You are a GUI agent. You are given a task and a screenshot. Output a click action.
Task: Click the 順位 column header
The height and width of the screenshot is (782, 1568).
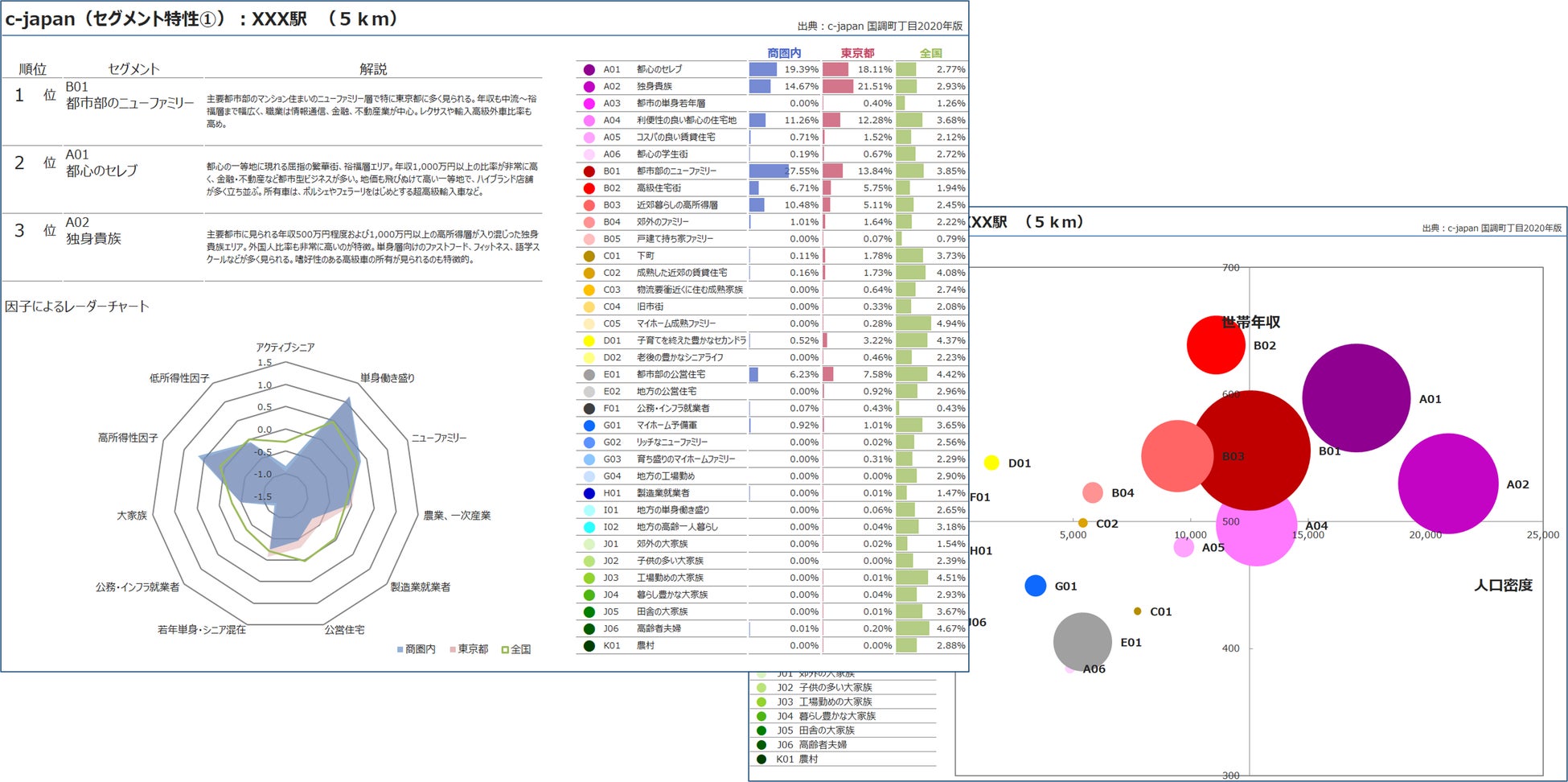(x=32, y=69)
